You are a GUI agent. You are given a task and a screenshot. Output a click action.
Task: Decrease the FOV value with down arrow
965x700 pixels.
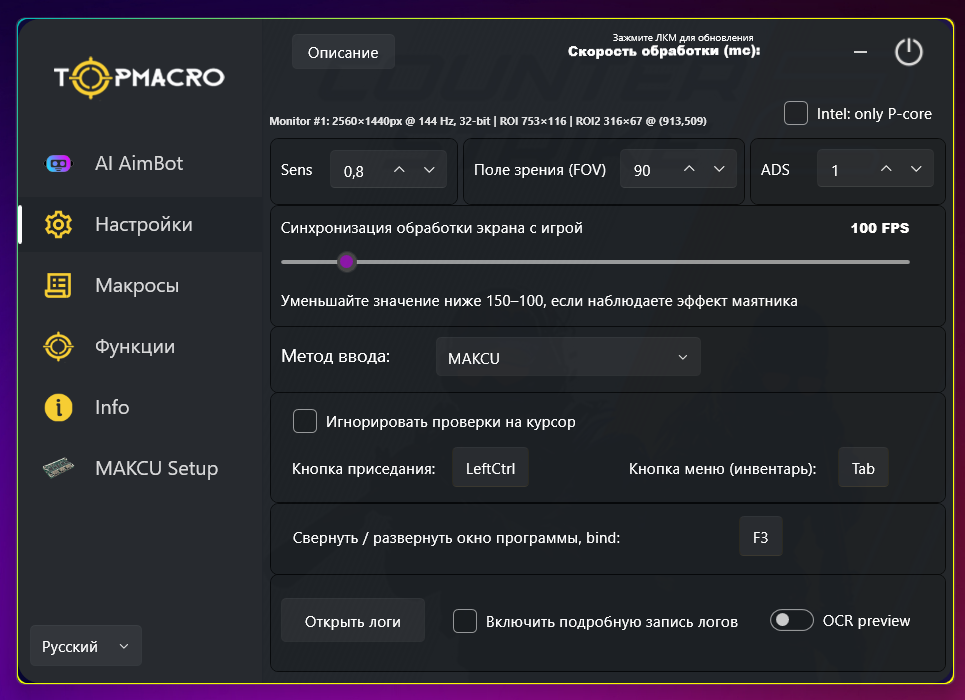click(719, 169)
